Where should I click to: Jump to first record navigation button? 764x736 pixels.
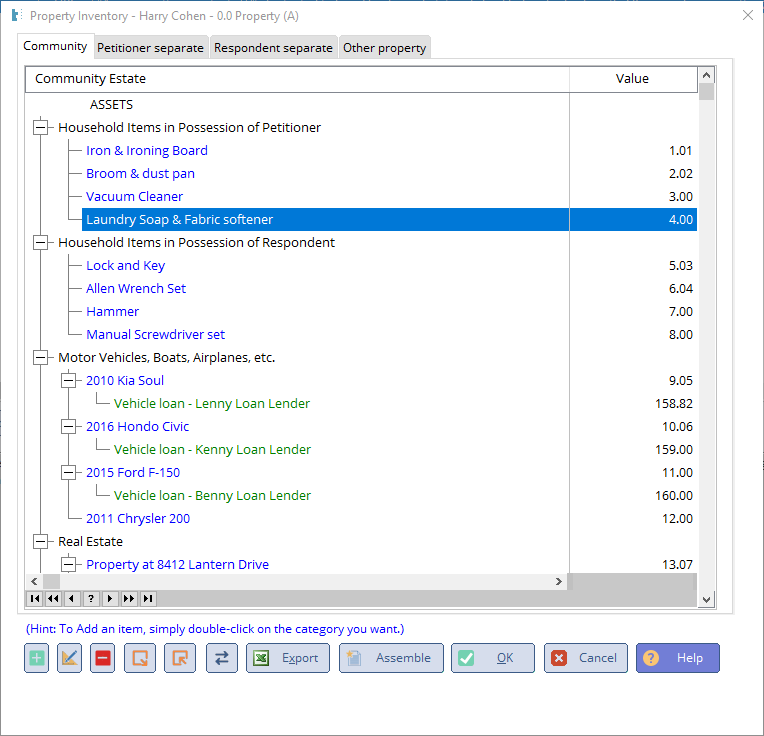coord(35,599)
